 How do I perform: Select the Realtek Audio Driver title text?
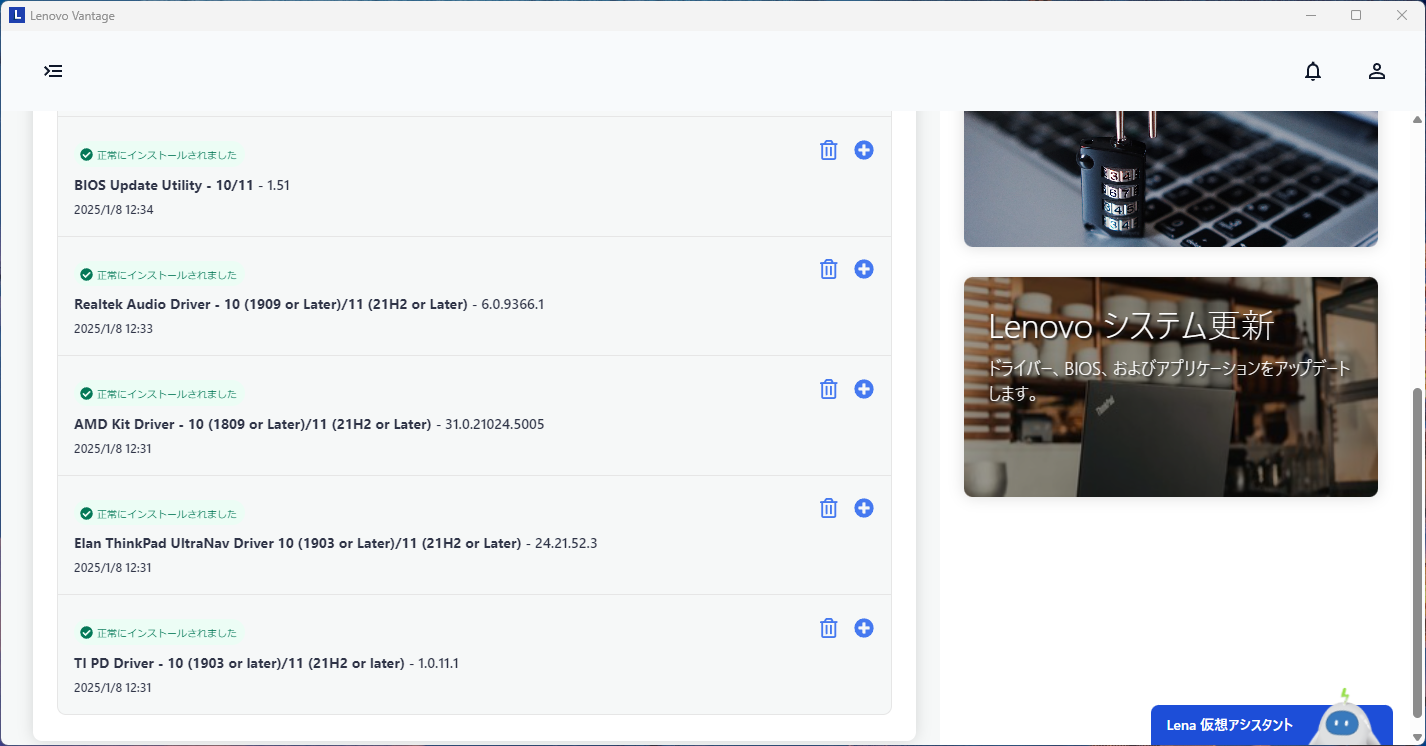pyautogui.click(x=271, y=304)
